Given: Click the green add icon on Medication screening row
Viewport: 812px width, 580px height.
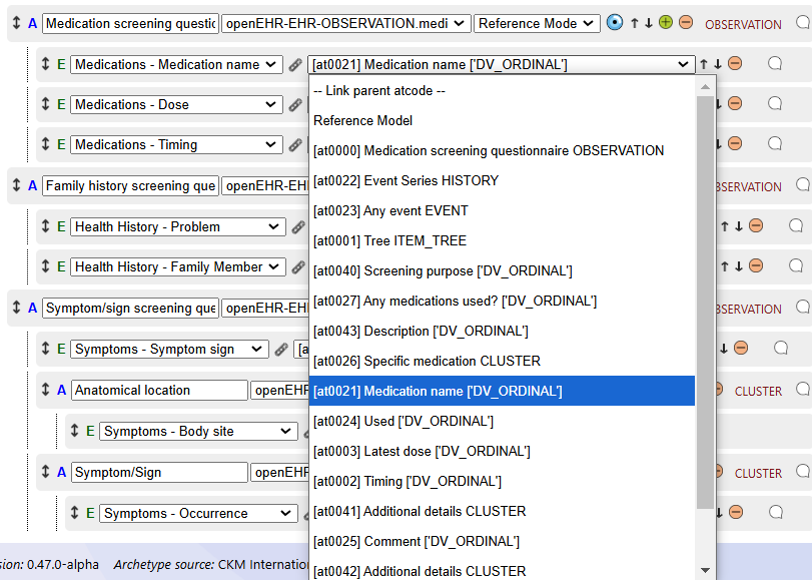Looking at the screenshot, I should (666, 23).
